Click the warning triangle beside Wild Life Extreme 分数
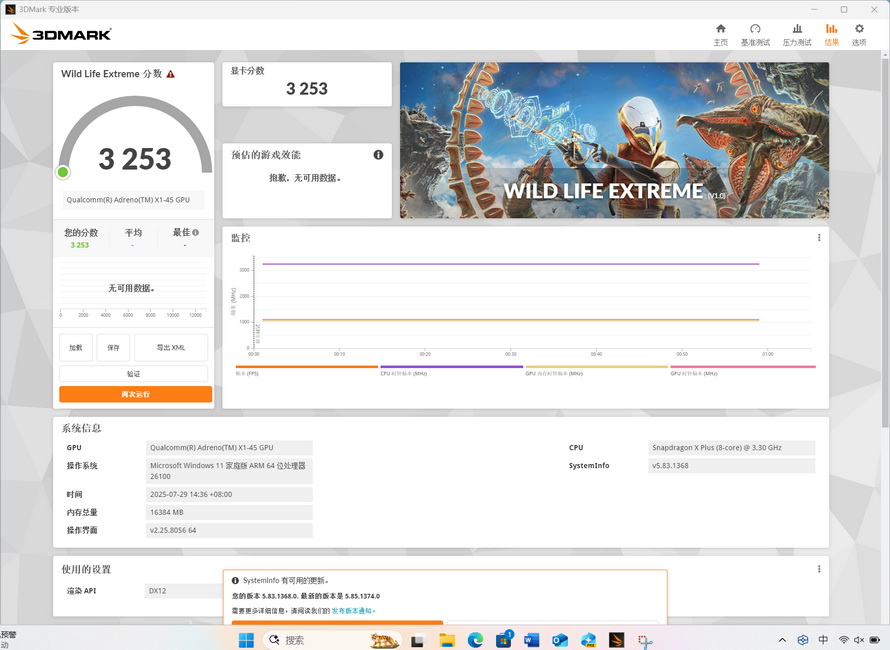 tap(171, 74)
